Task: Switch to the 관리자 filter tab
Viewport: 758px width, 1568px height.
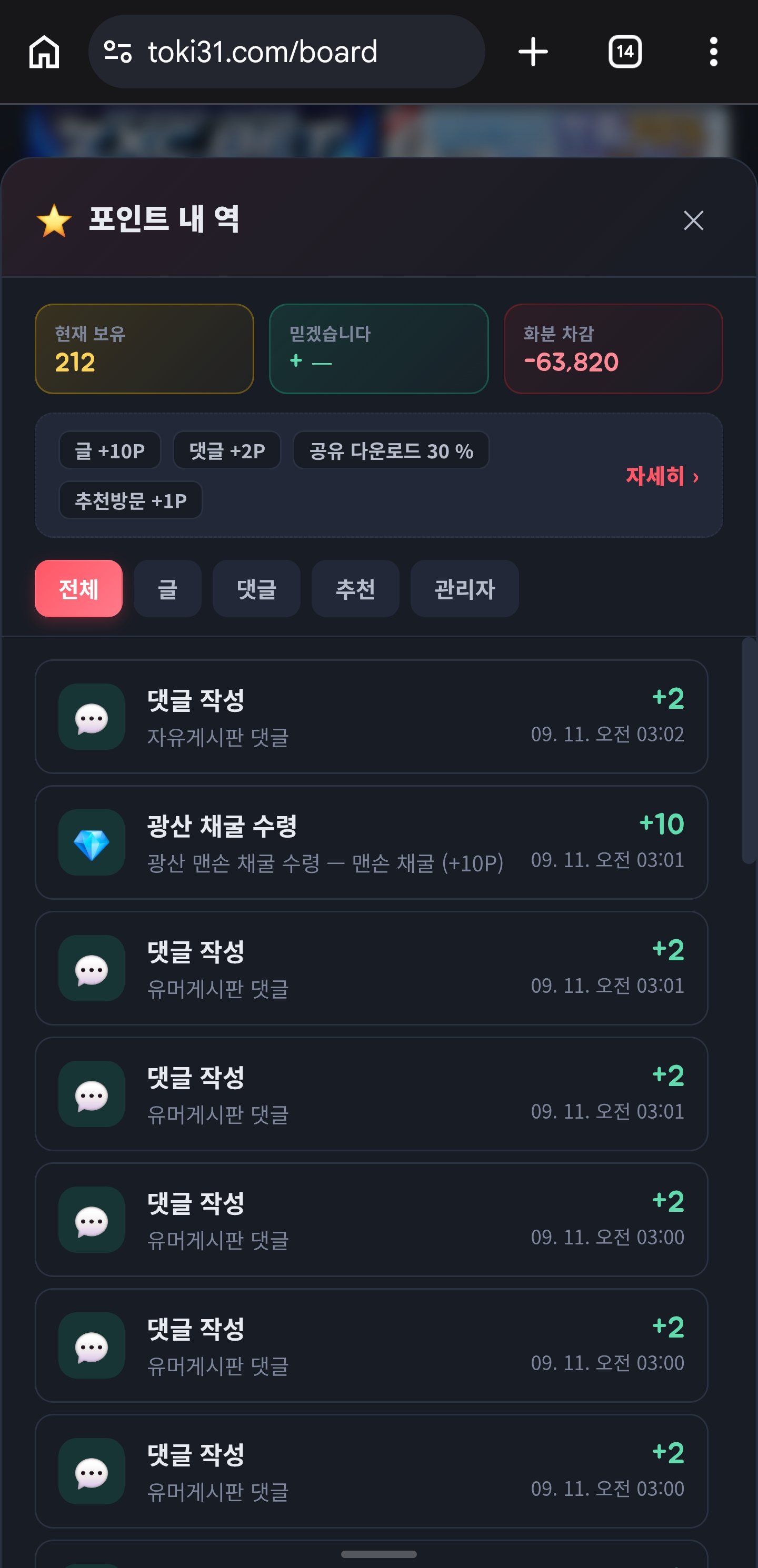Action: [x=465, y=589]
